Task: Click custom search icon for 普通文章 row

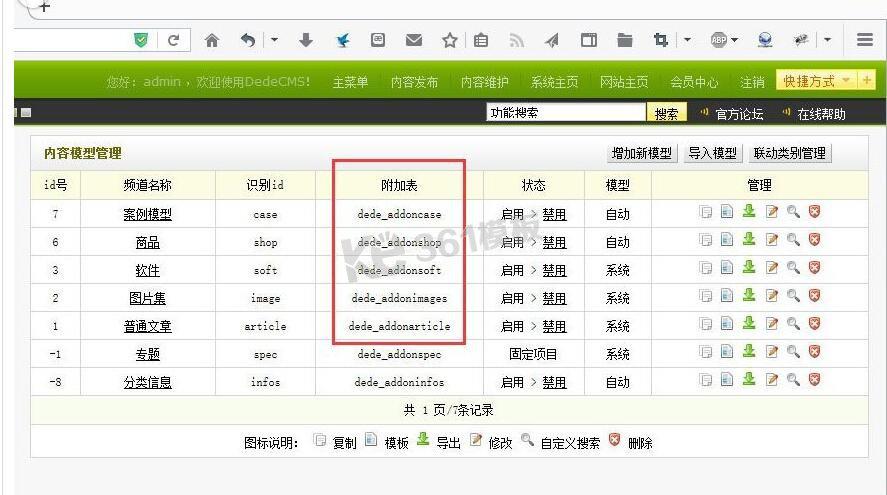Action: point(793,324)
